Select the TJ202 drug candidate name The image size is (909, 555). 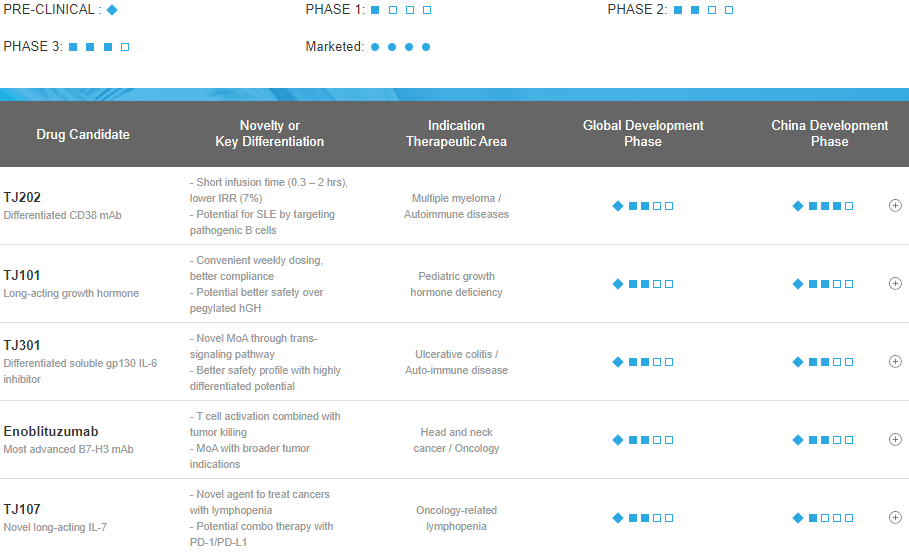point(22,197)
